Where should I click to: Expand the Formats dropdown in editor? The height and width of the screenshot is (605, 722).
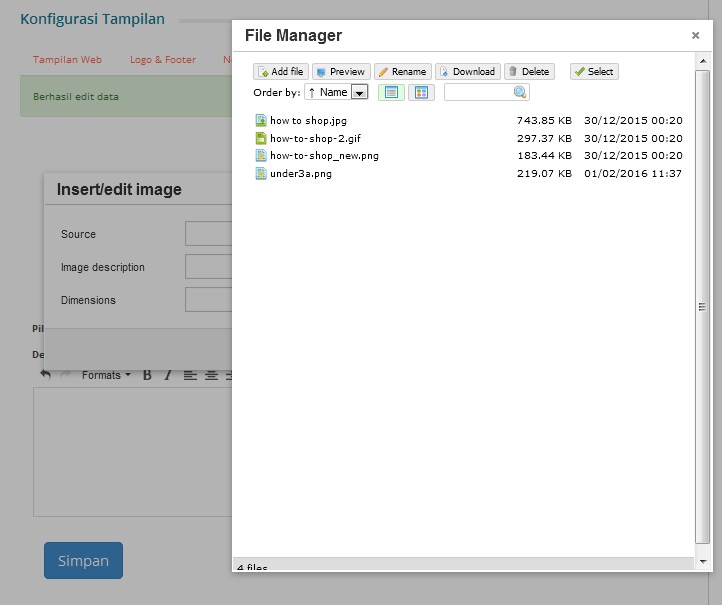[106, 375]
